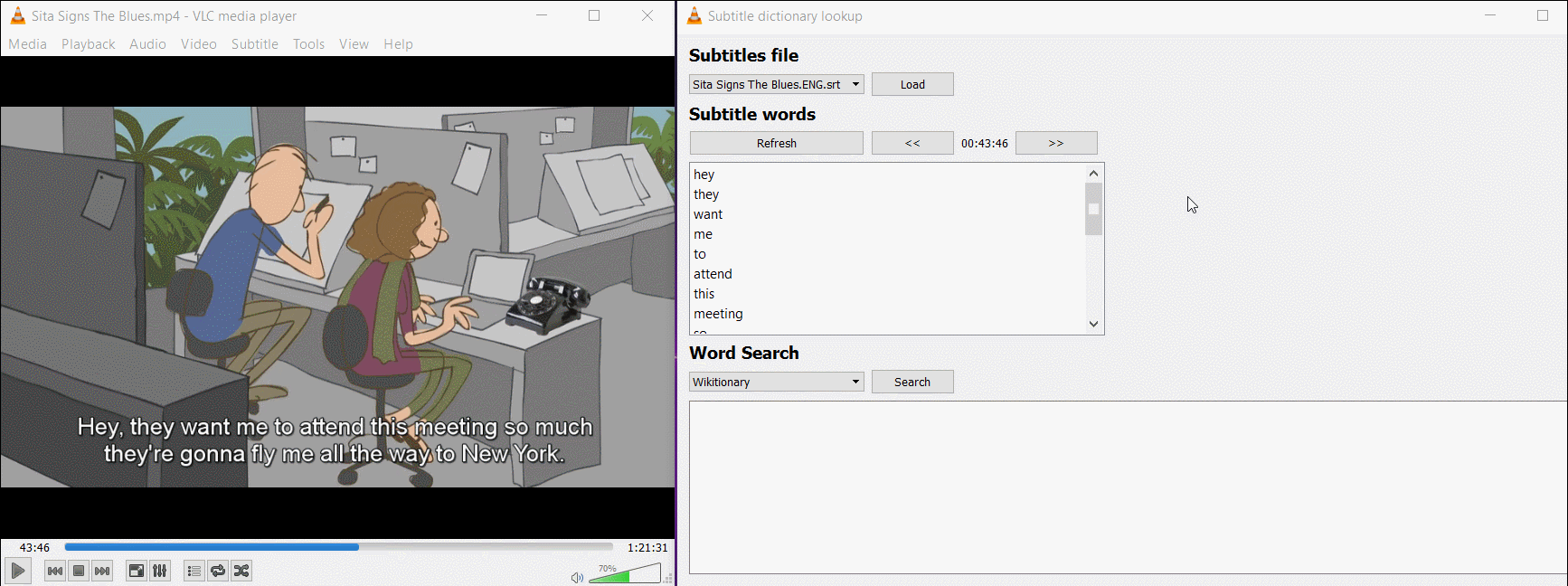Viewport: 1568px width, 586px height.
Task: Open the Help menu
Action: coord(398,44)
